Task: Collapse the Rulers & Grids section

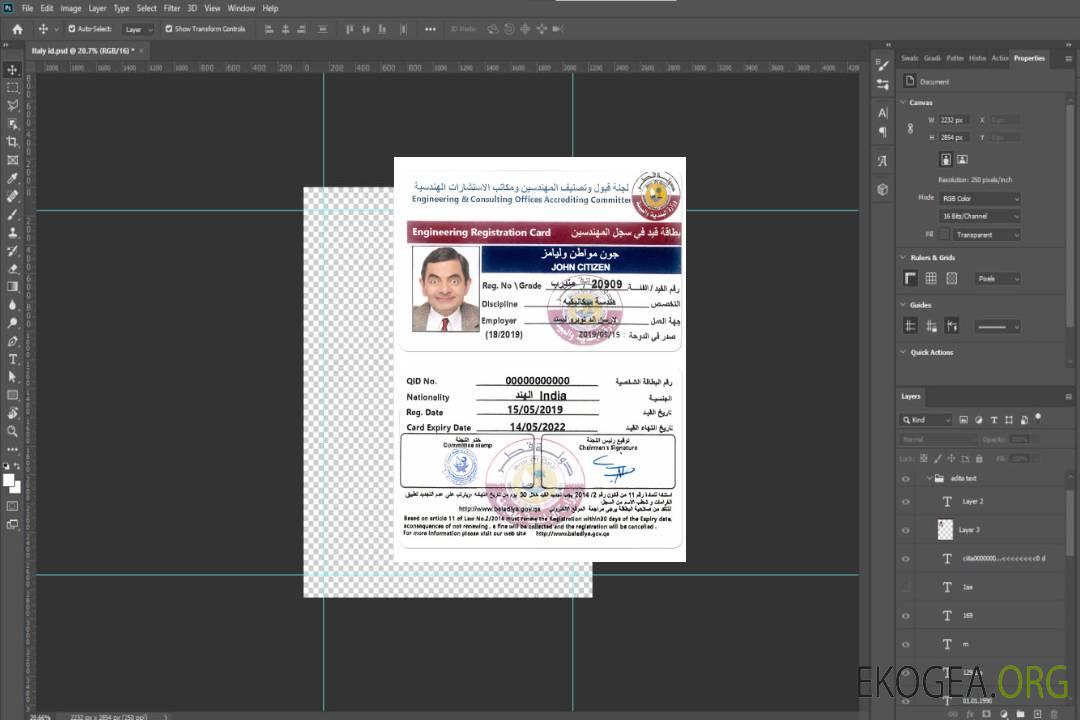Action: point(903,258)
